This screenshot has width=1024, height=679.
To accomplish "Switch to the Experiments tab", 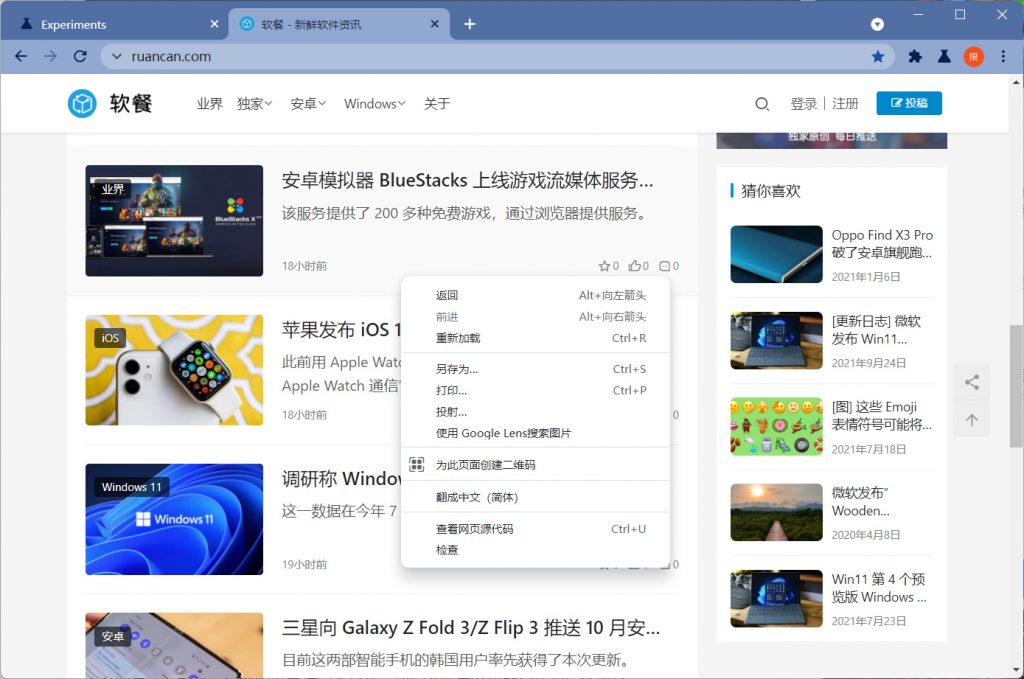I will click(110, 24).
